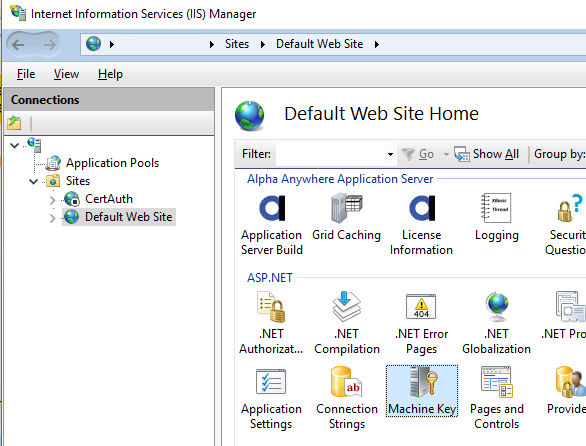Open the Help menu
The width and height of the screenshot is (586, 446).
110,74
